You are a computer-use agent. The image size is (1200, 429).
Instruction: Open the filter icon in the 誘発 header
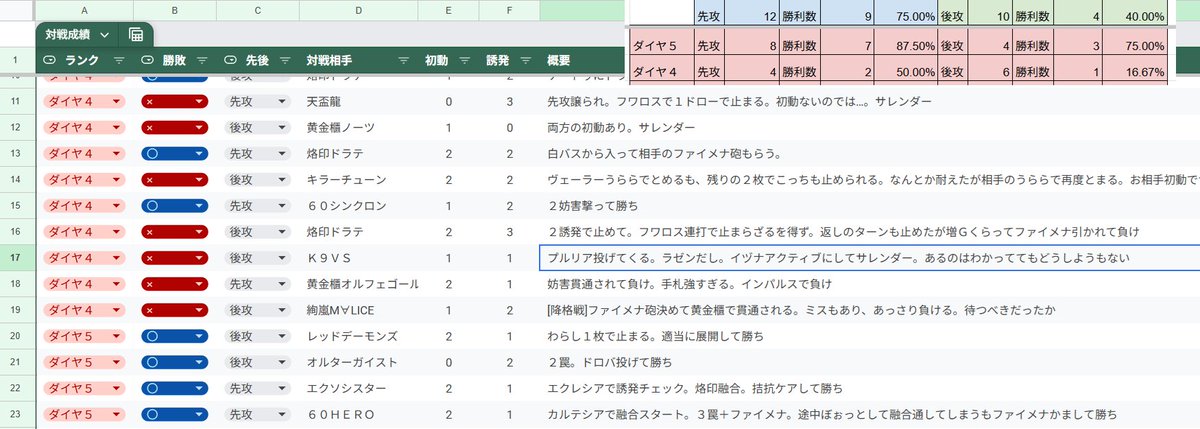[525, 61]
